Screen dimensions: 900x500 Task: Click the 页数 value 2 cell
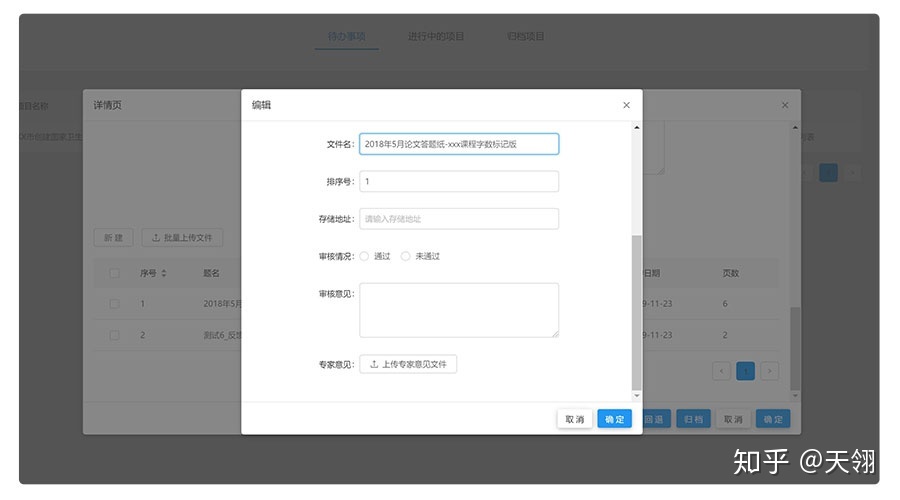point(725,335)
